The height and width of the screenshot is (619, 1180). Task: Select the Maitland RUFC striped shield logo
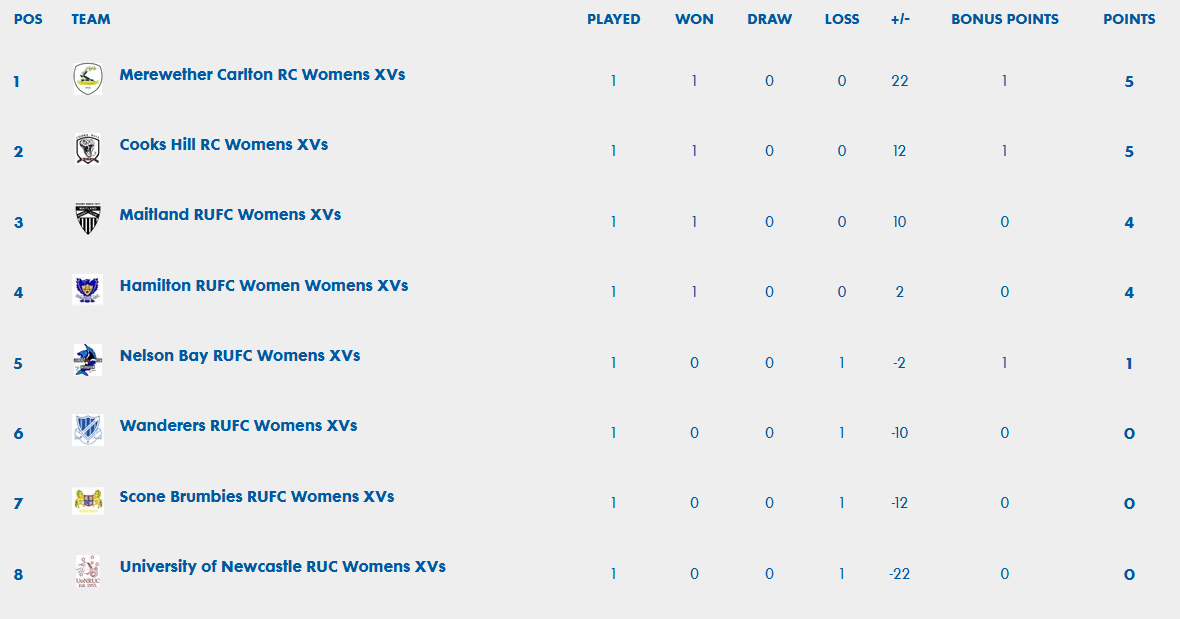pyautogui.click(x=87, y=219)
